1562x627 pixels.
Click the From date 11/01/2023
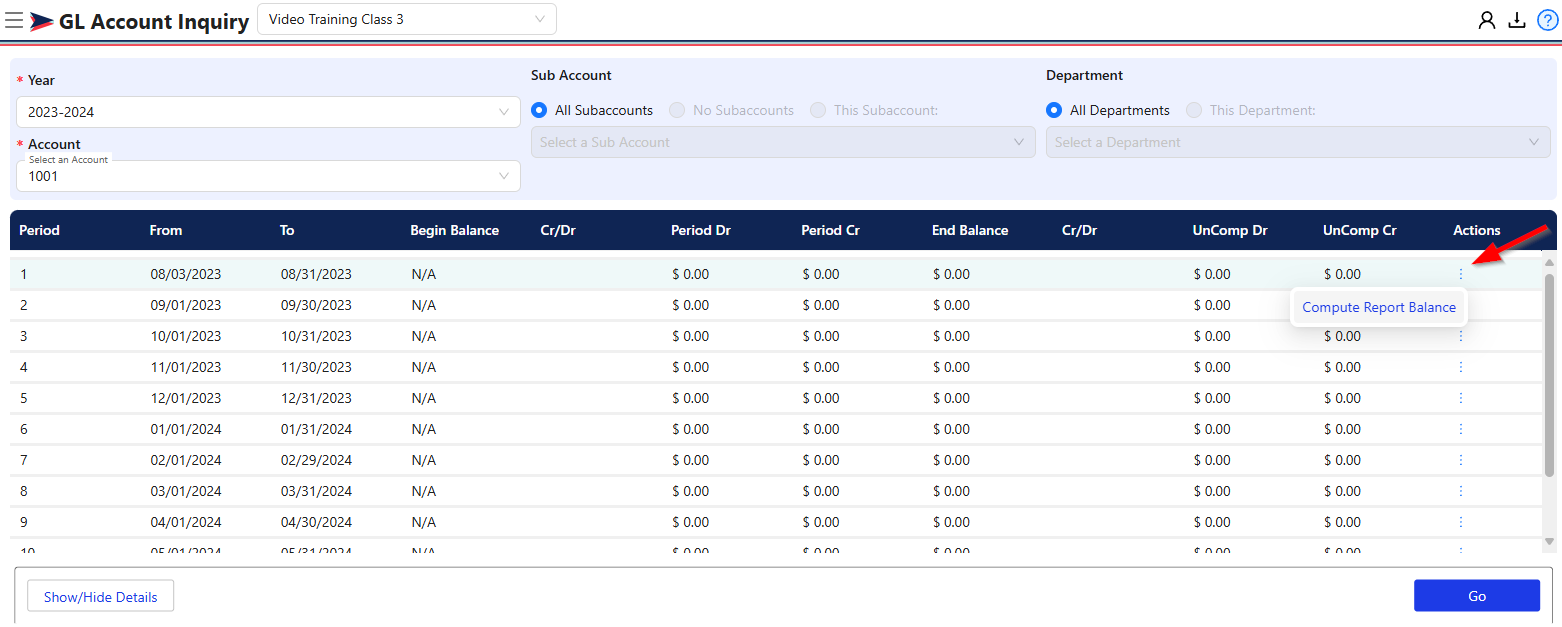(186, 367)
